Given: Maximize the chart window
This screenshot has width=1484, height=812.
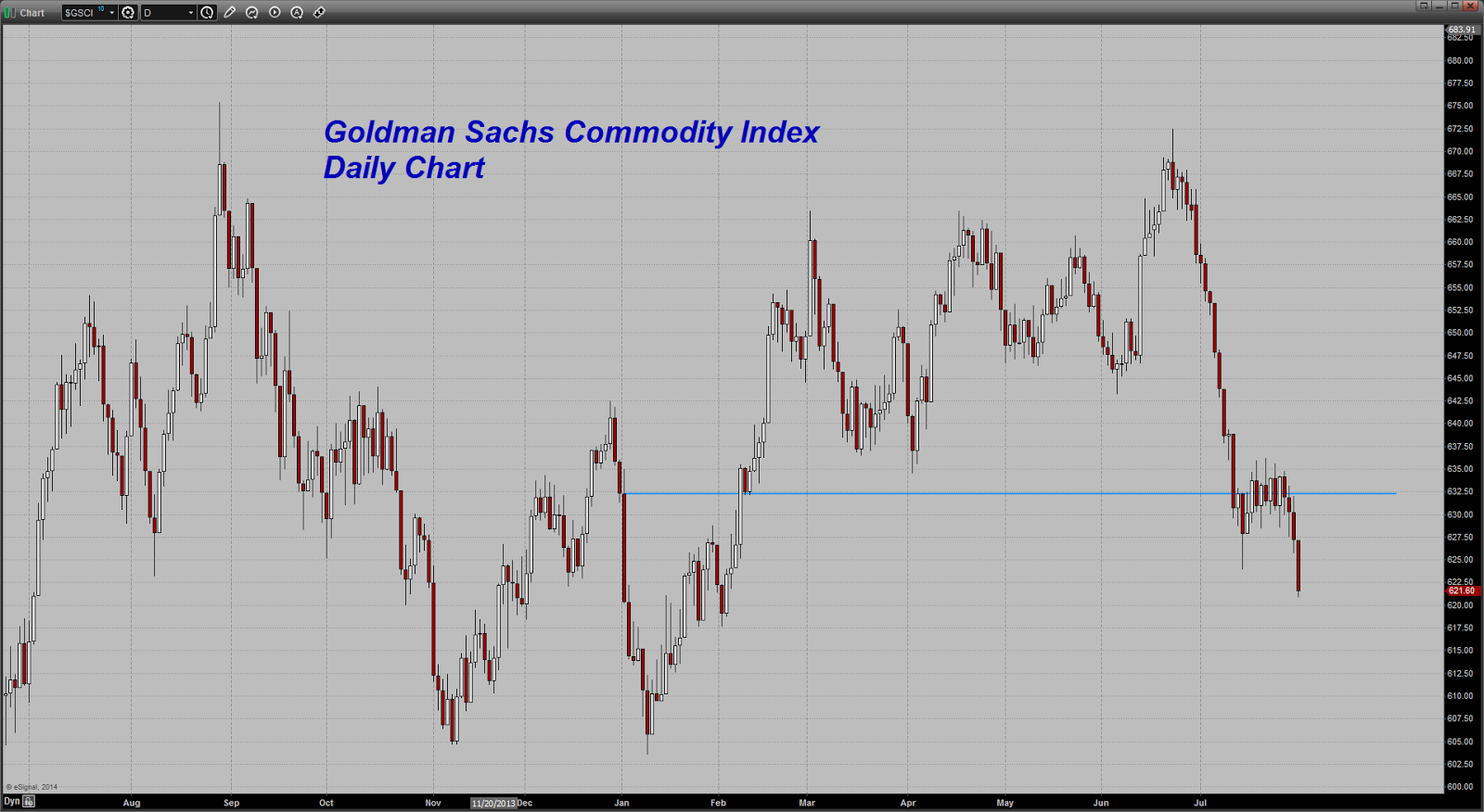Looking at the screenshot, I should (x=1454, y=6).
